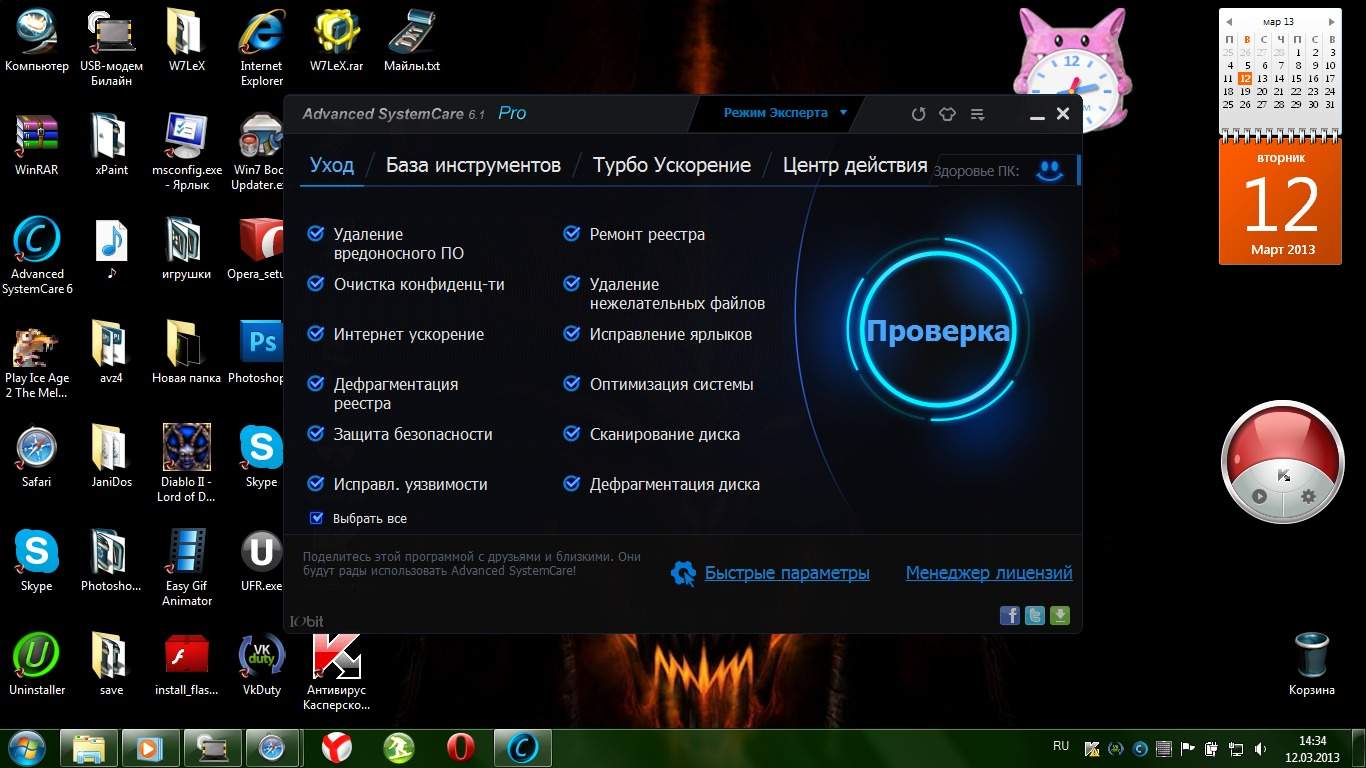Select the UFR.exe desktop icon
This screenshot has width=1366, height=768.
[x=261, y=561]
